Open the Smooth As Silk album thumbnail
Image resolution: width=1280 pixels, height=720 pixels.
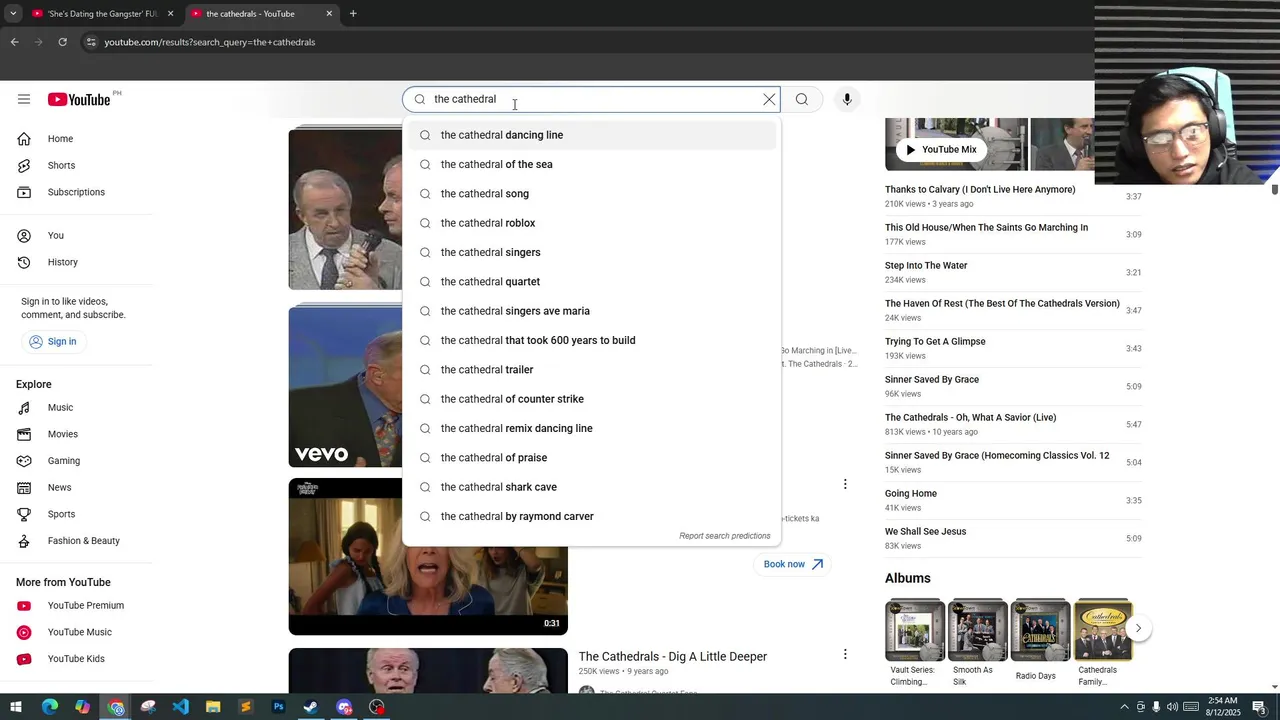point(978,630)
